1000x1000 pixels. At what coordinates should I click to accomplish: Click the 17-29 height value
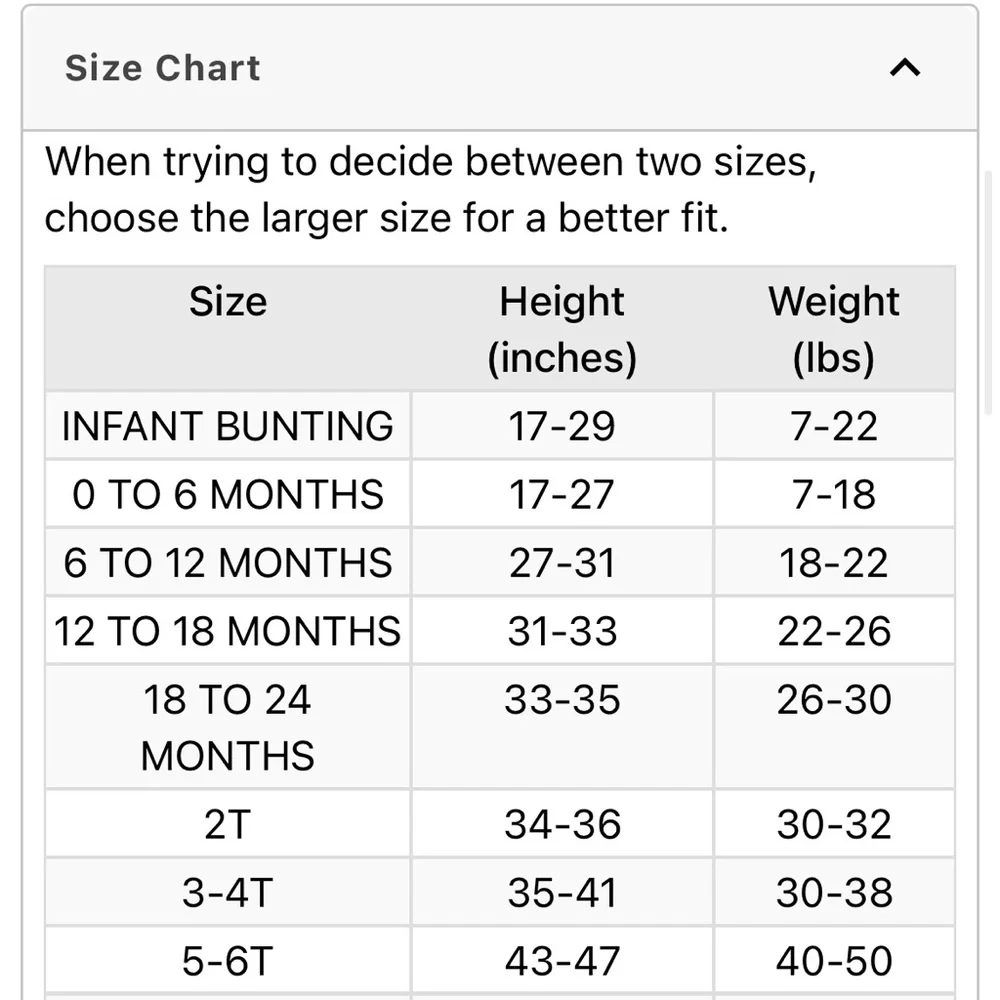562,426
